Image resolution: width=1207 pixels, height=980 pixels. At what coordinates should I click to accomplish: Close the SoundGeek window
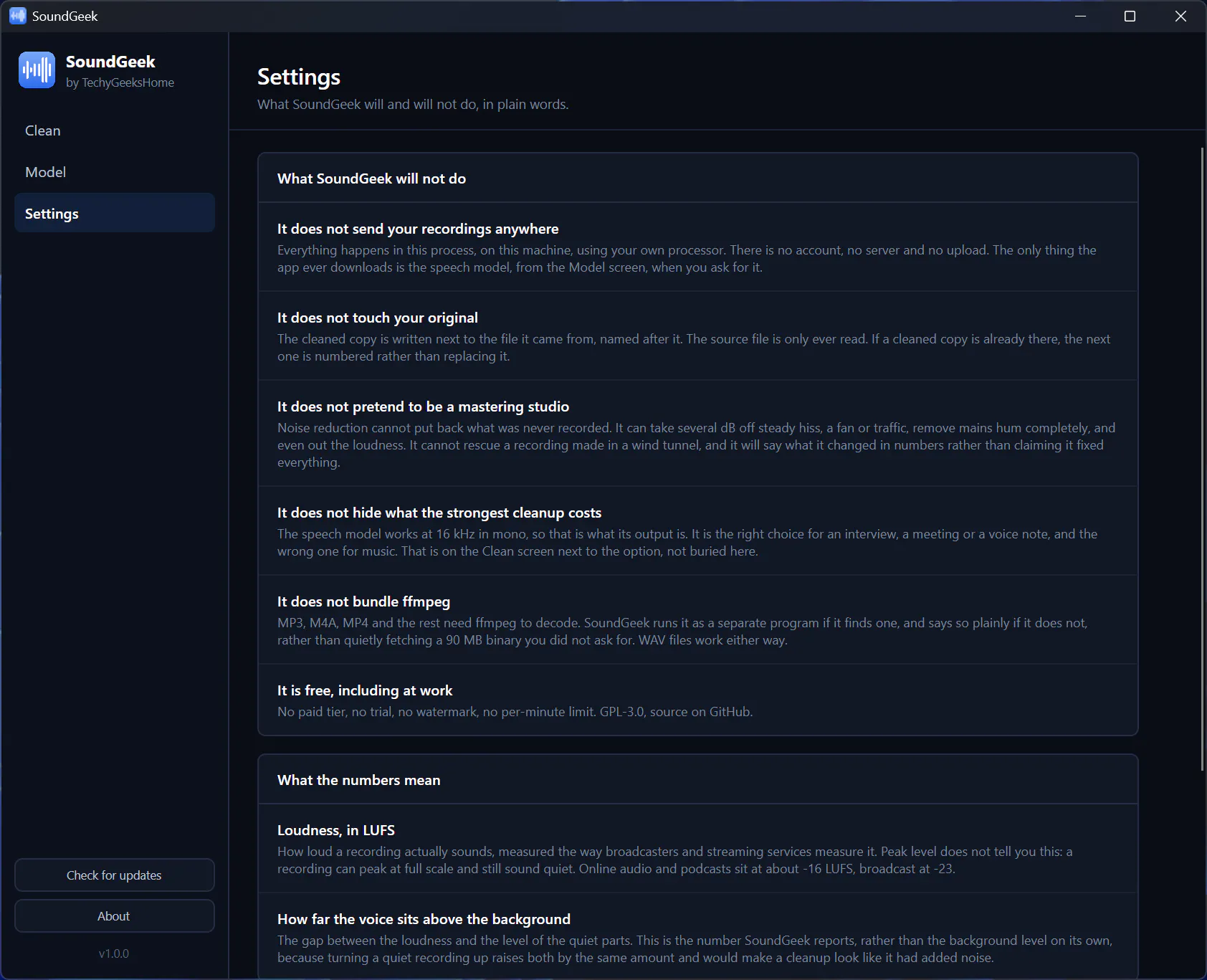pyautogui.click(x=1180, y=16)
